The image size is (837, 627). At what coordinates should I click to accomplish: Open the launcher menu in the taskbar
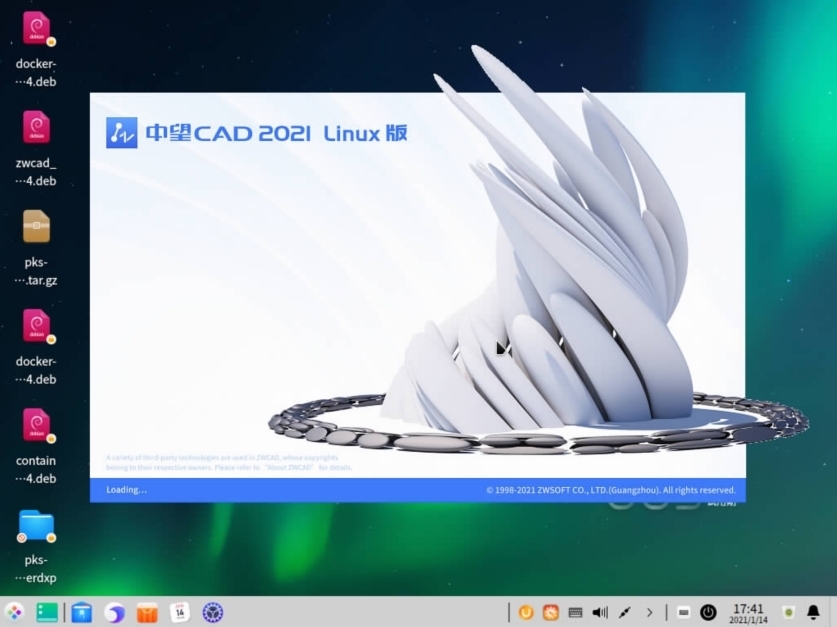tap(14, 612)
